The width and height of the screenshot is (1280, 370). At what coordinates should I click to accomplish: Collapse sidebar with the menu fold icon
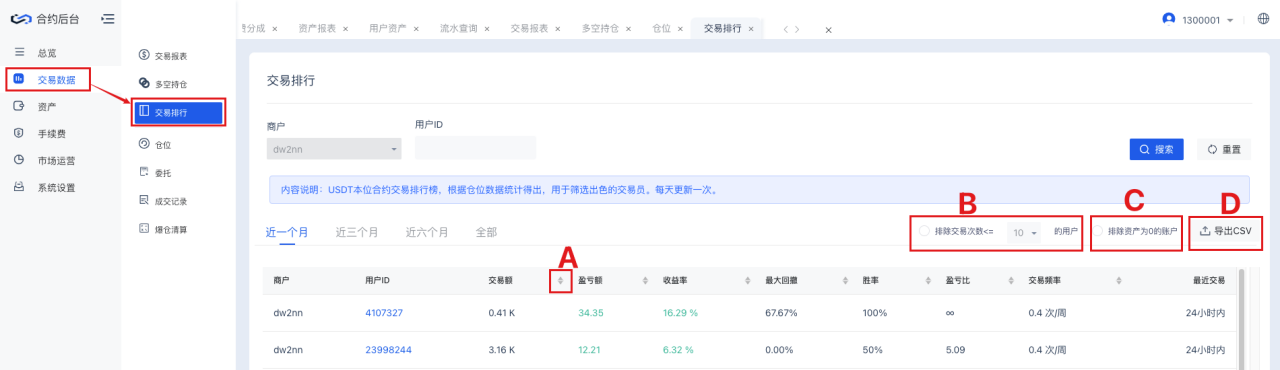tap(107, 18)
